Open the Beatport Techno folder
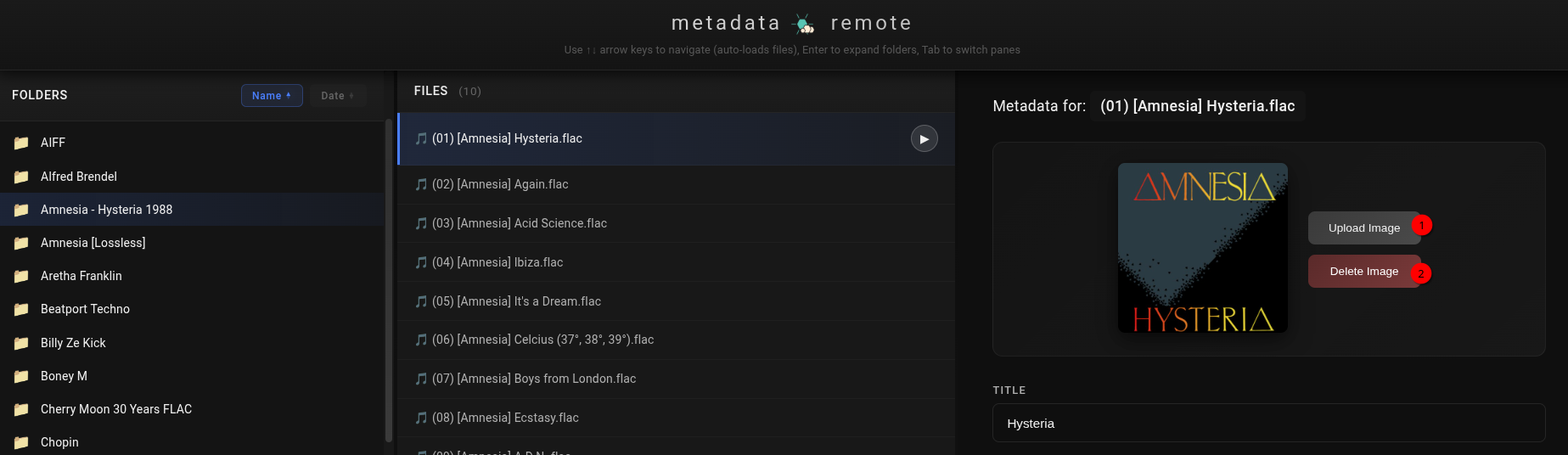Viewport: 1568px width, 455px height. coord(192,309)
